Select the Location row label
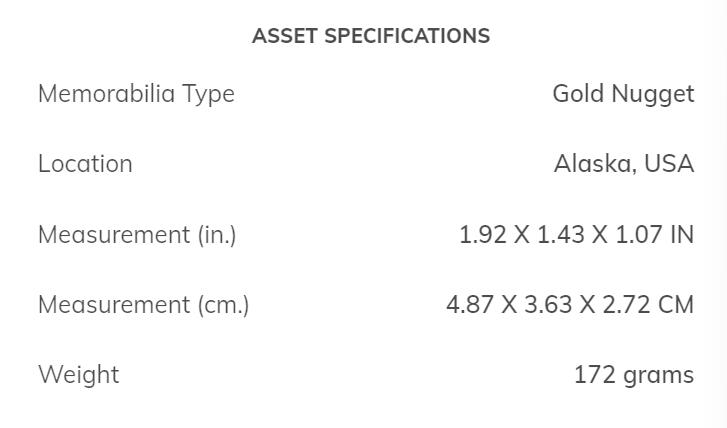The width and height of the screenshot is (727, 428). [x=85, y=164]
